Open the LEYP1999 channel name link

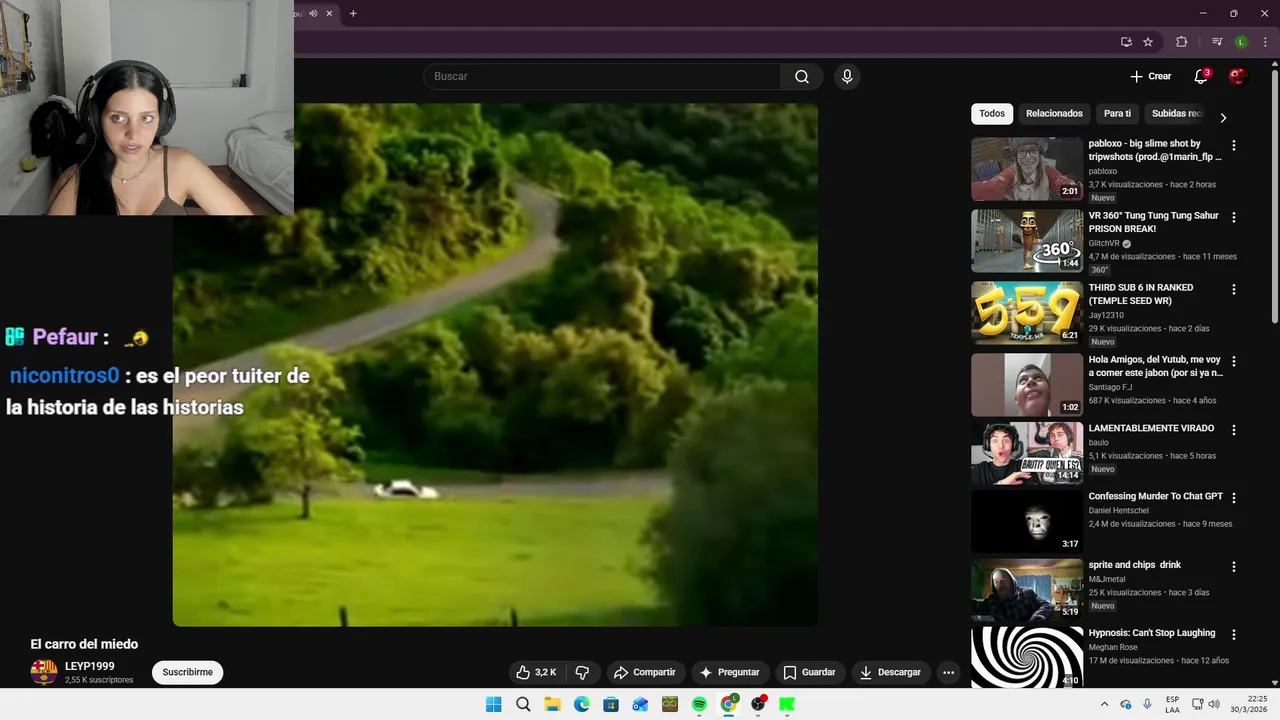90,666
